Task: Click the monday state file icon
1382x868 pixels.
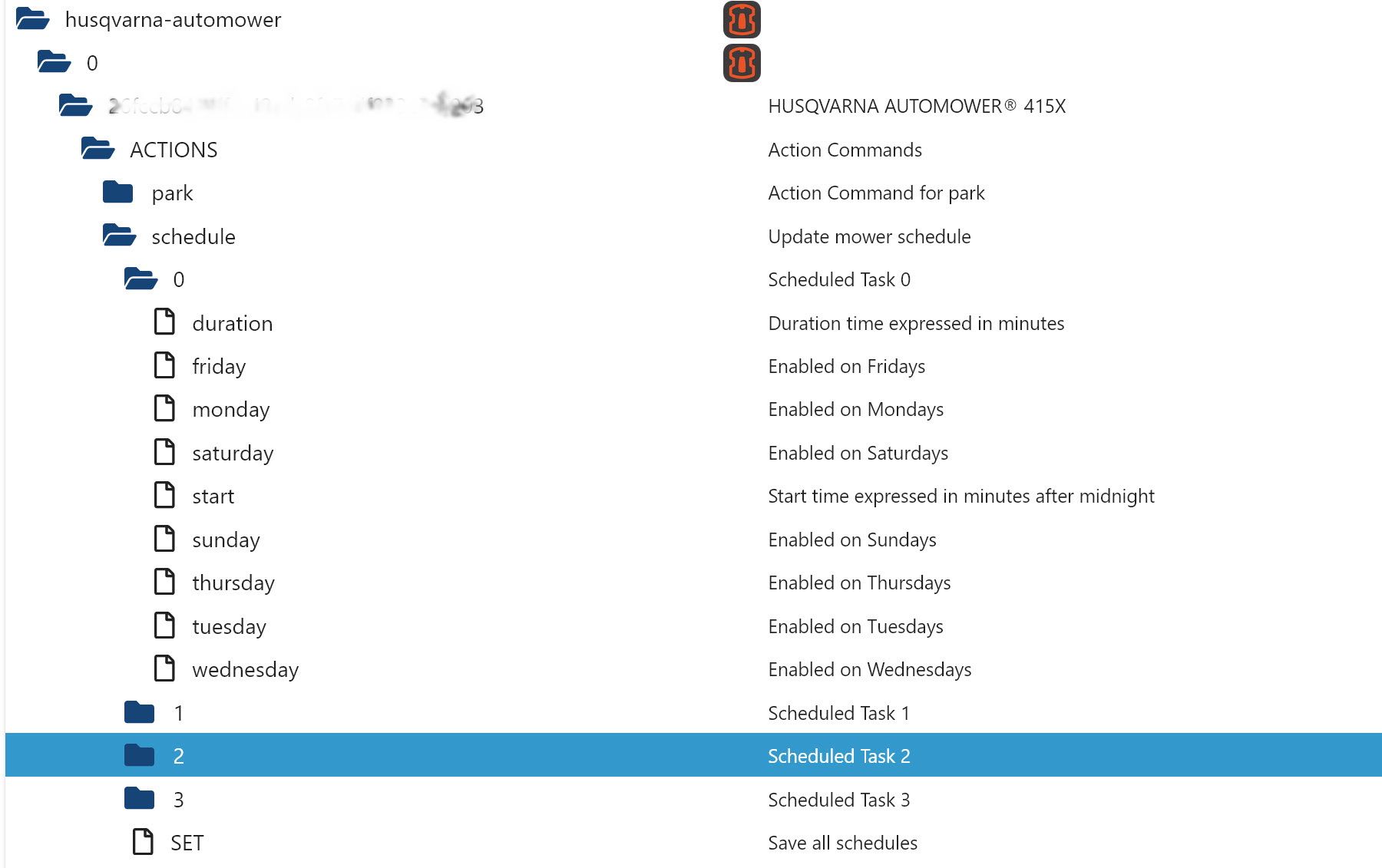Action: (164, 409)
